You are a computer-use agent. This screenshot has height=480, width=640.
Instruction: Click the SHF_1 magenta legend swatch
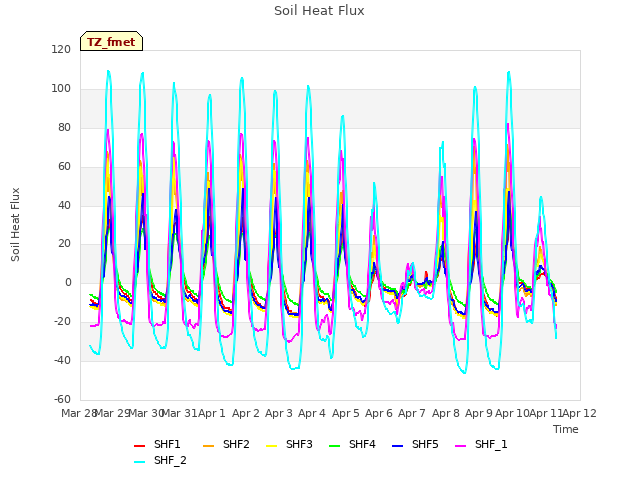pyautogui.click(x=460, y=446)
